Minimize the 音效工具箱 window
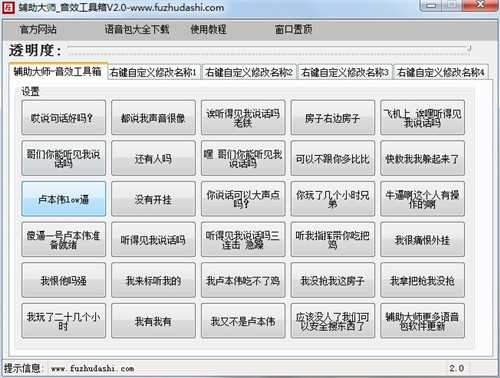This screenshot has height=378, width=500. [x=432, y=5]
